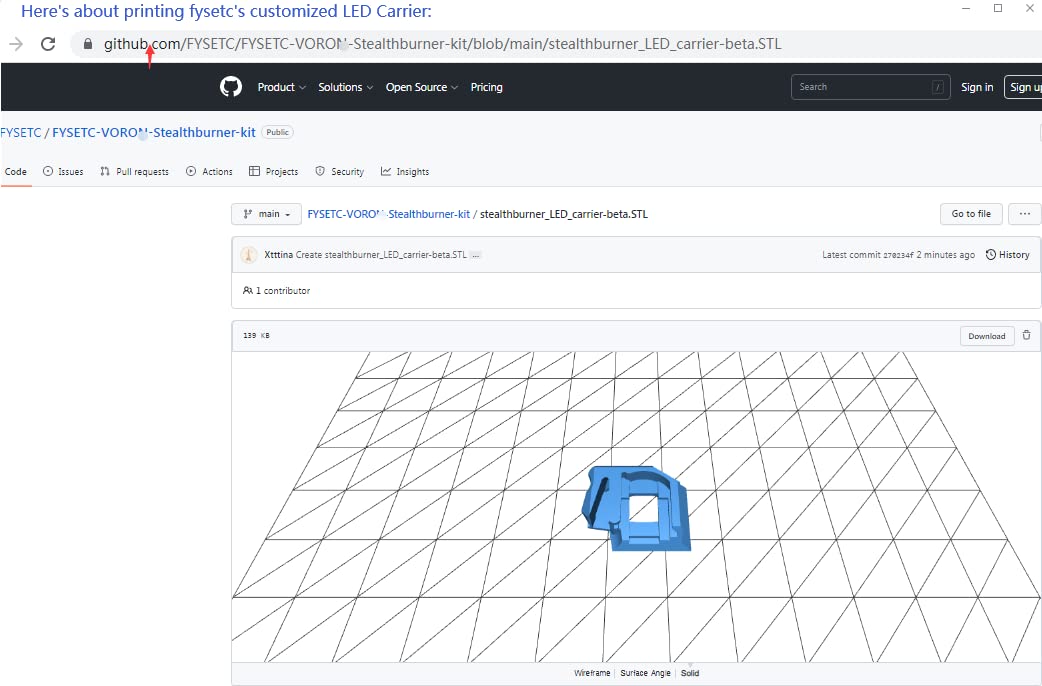This screenshot has height=686, width=1042.
Task: Reload page with browser refresh icon
Action: (x=47, y=44)
